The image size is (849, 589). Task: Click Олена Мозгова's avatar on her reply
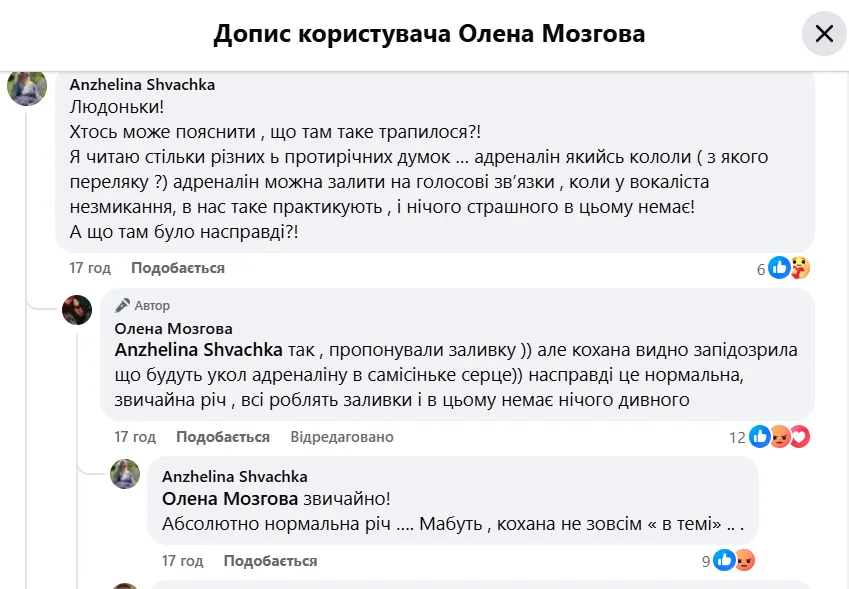(x=77, y=310)
